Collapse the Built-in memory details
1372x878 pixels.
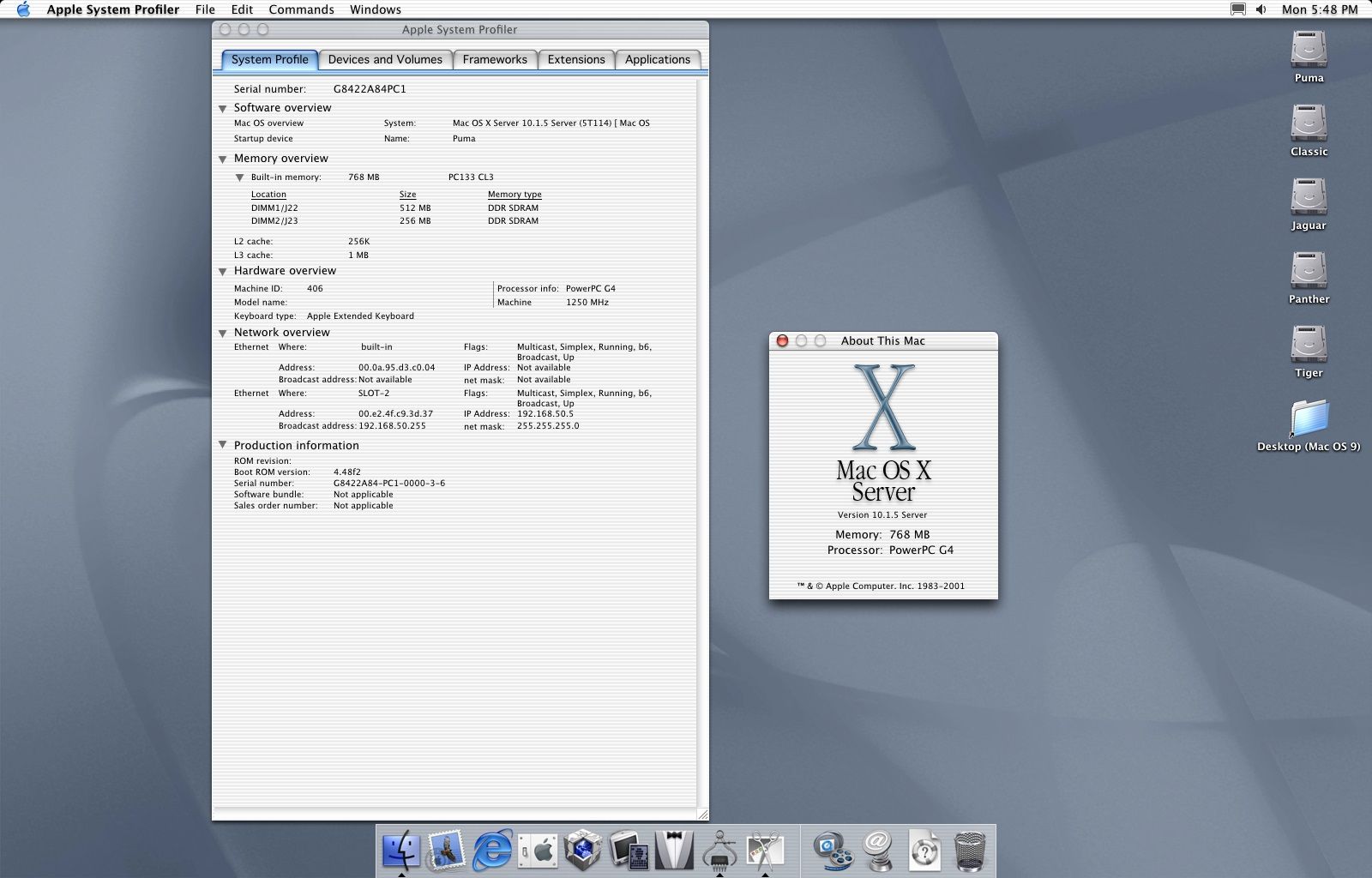click(x=239, y=177)
